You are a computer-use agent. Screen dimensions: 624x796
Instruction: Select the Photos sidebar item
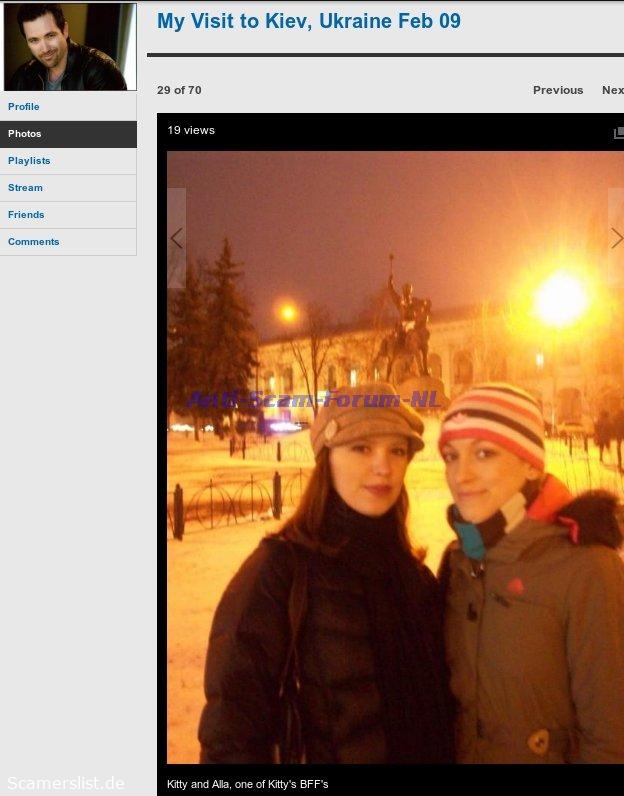(25, 134)
